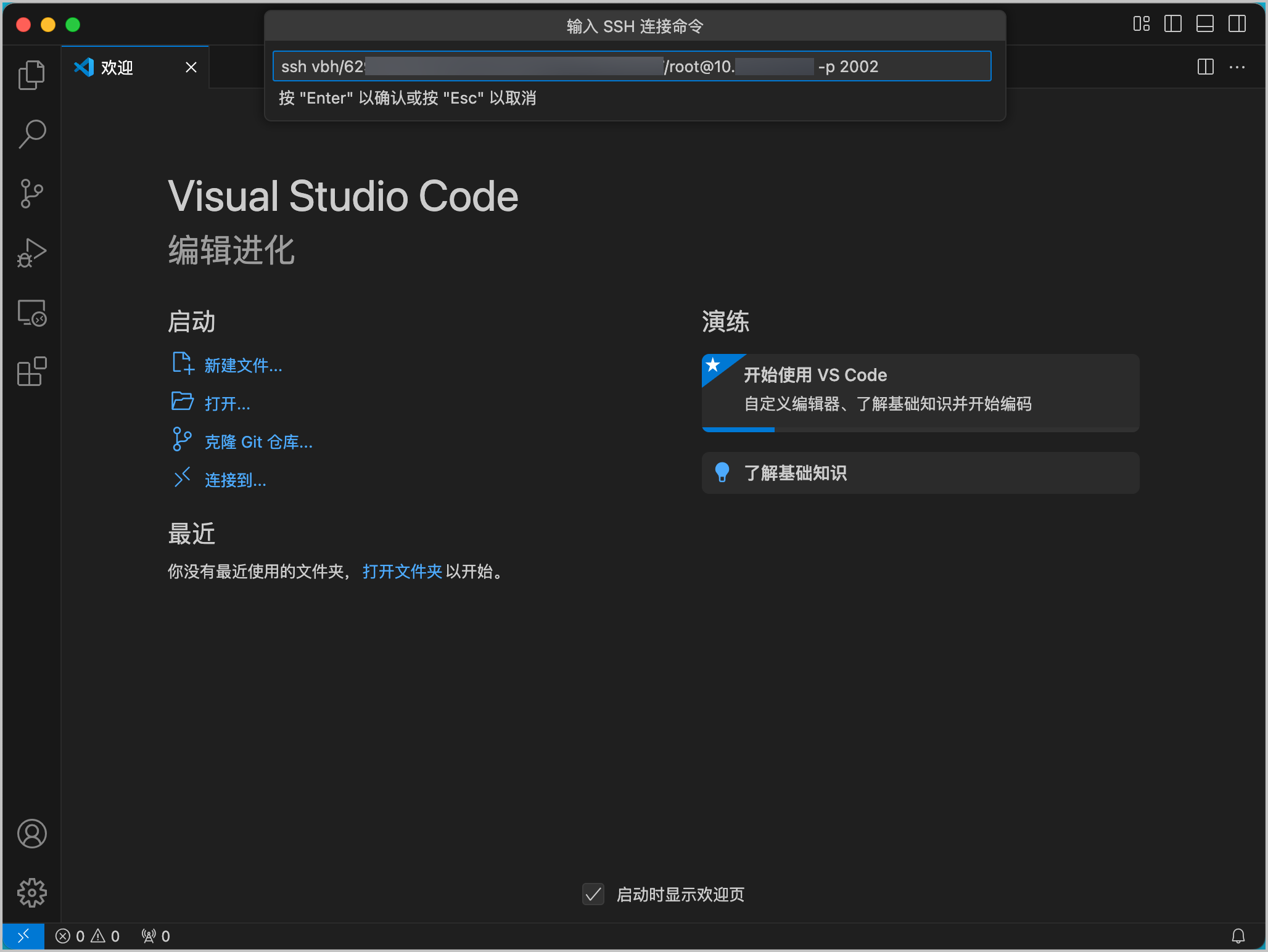Click the ports forwarded status item
1268x952 pixels.
click(155, 937)
